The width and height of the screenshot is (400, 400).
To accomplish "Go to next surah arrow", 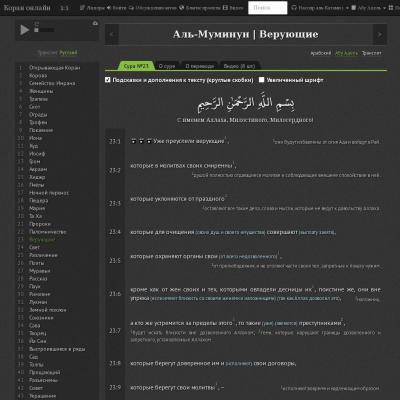I will [380, 34].
